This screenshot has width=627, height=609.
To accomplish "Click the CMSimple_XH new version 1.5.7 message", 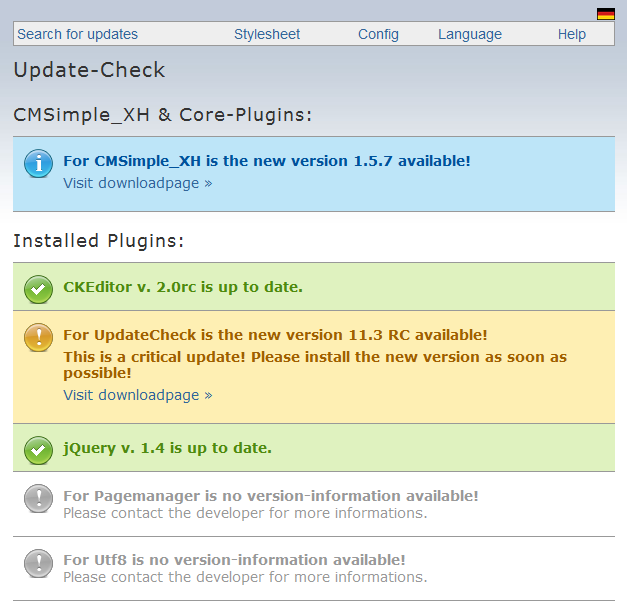I will tap(267, 161).
